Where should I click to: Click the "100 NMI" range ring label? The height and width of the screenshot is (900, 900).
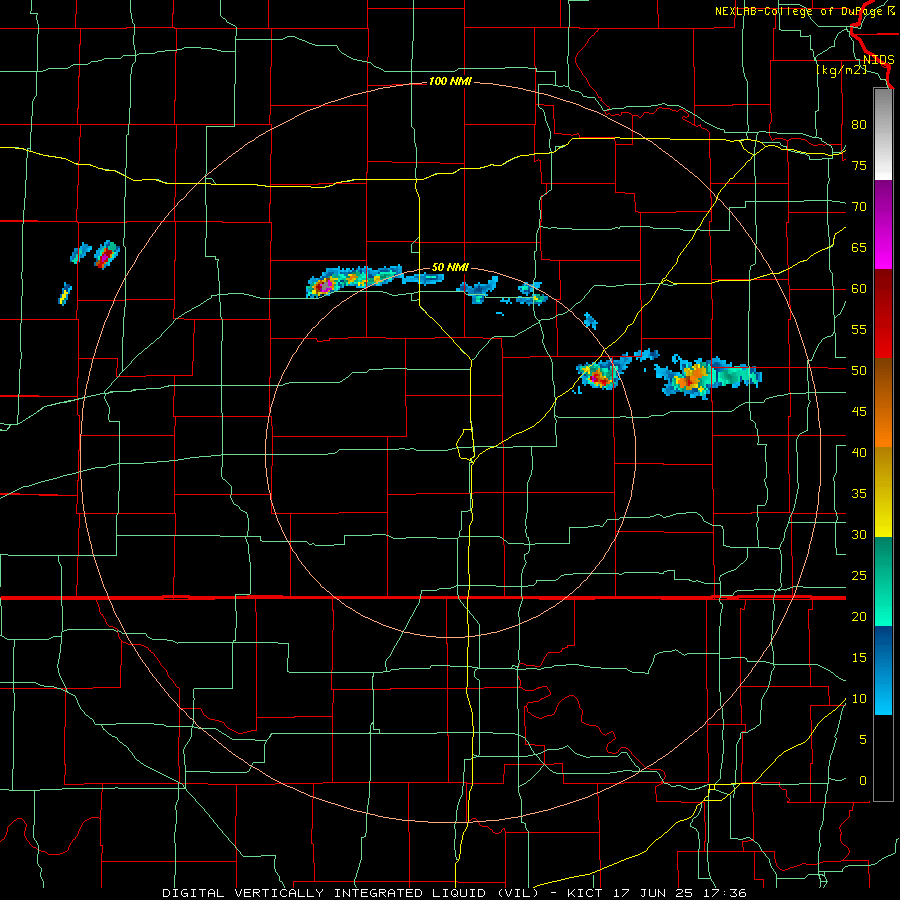tap(450, 82)
